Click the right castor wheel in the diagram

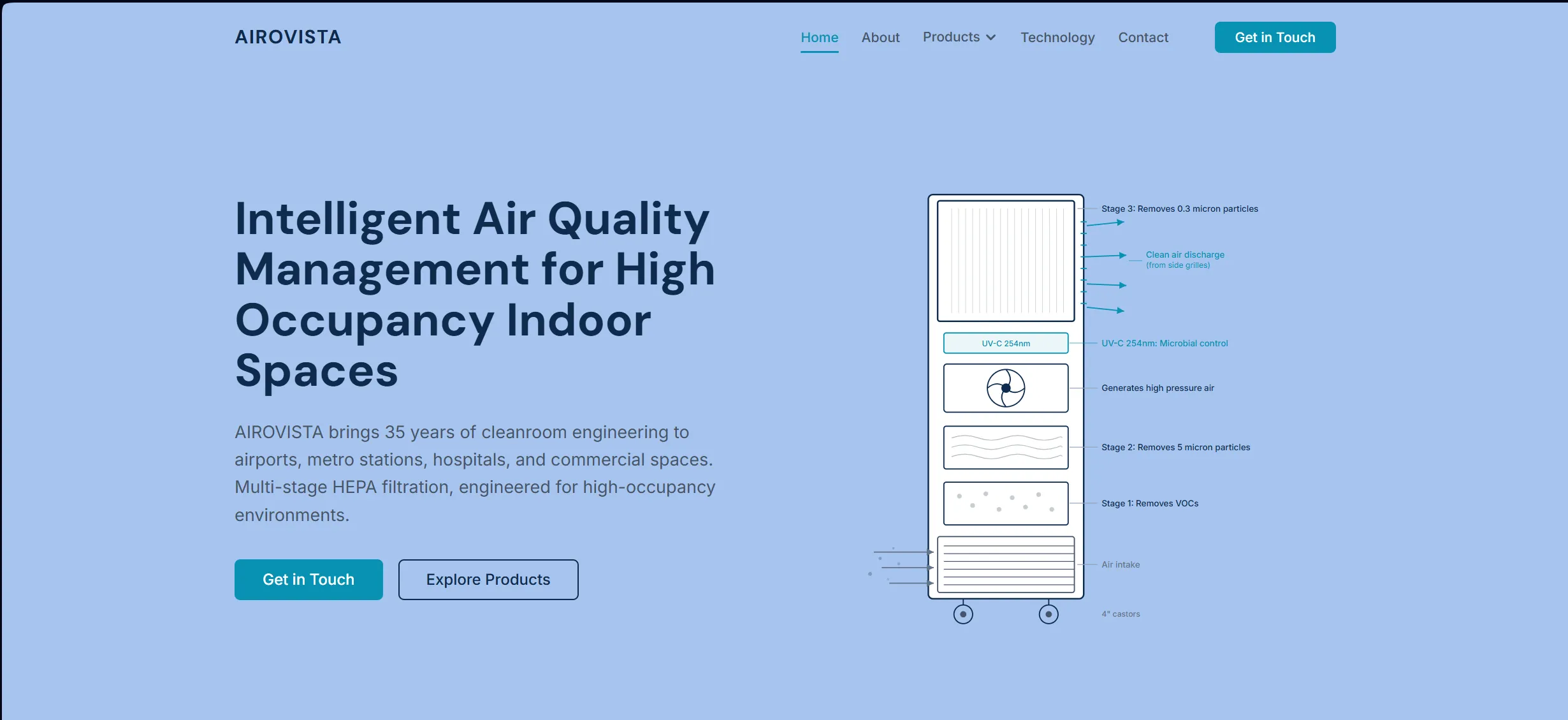(1048, 613)
